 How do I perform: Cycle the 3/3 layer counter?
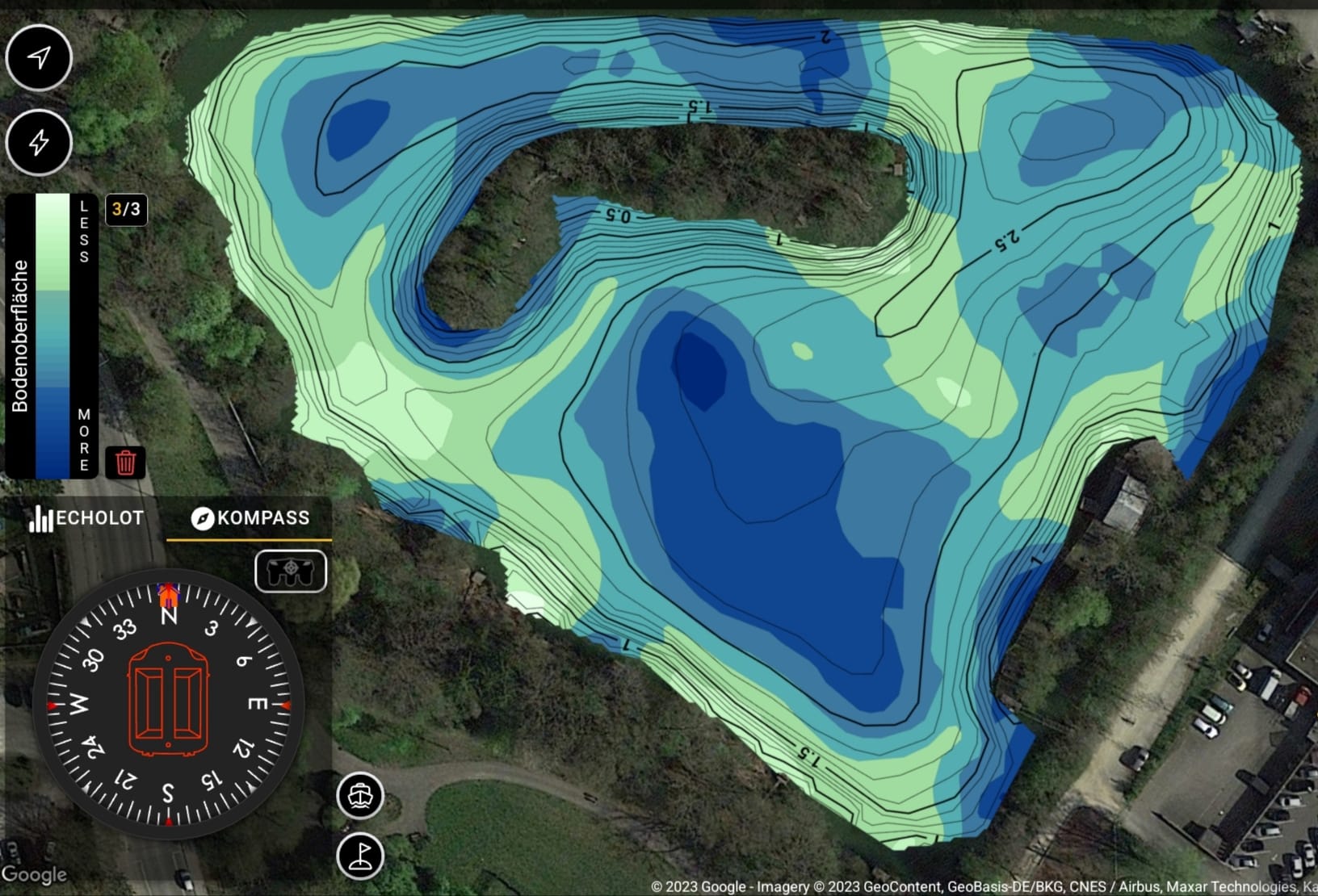[126, 210]
